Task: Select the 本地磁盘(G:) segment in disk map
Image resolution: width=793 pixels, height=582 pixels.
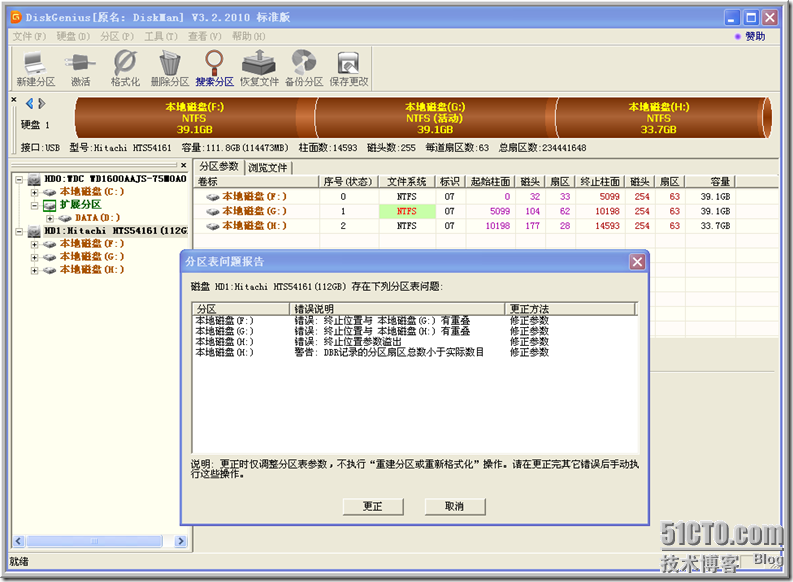Action: click(x=435, y=118)
